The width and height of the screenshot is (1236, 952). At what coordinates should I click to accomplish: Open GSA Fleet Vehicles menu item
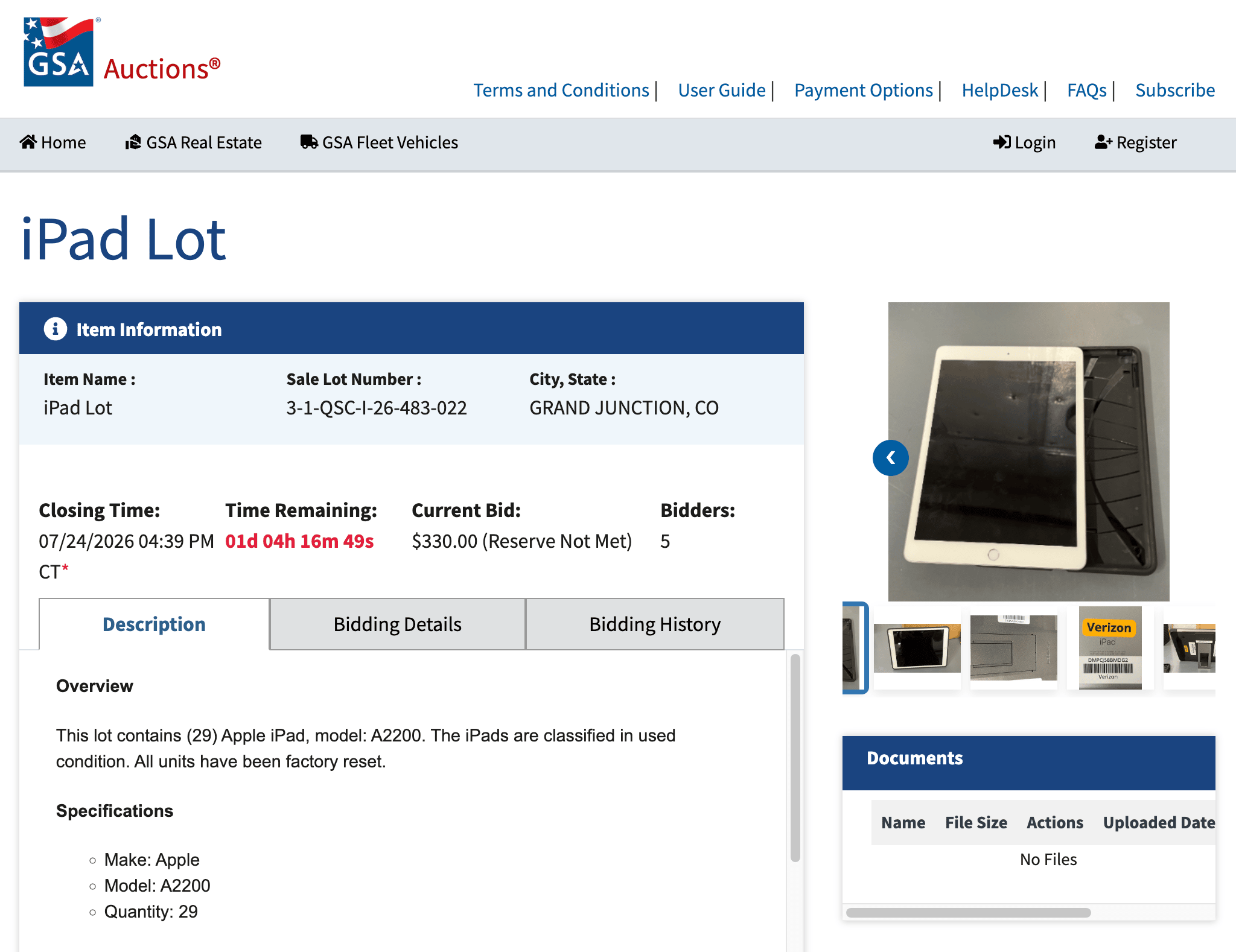pos(380,142)
